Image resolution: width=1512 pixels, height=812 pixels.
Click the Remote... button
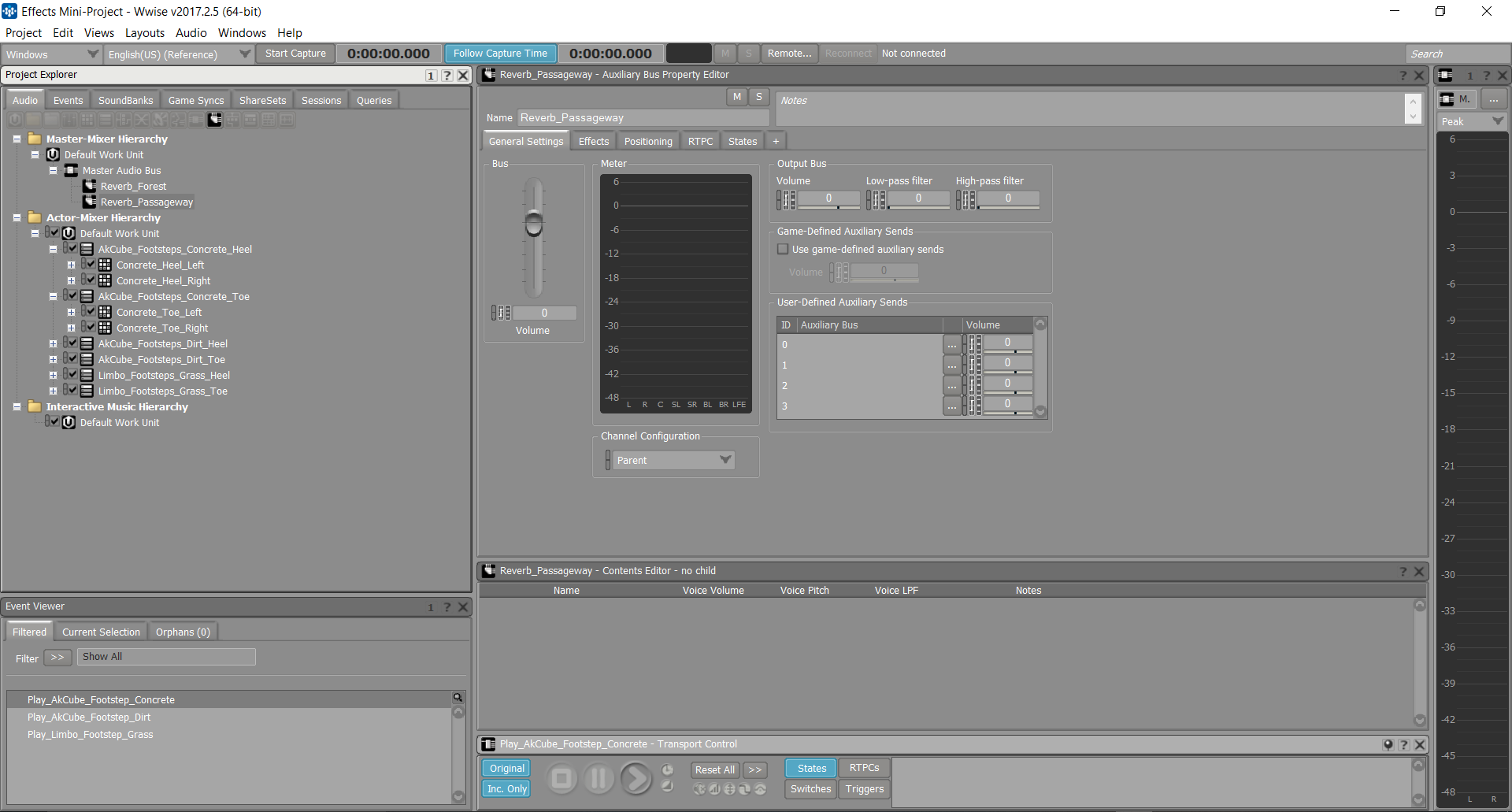(789, 54)
